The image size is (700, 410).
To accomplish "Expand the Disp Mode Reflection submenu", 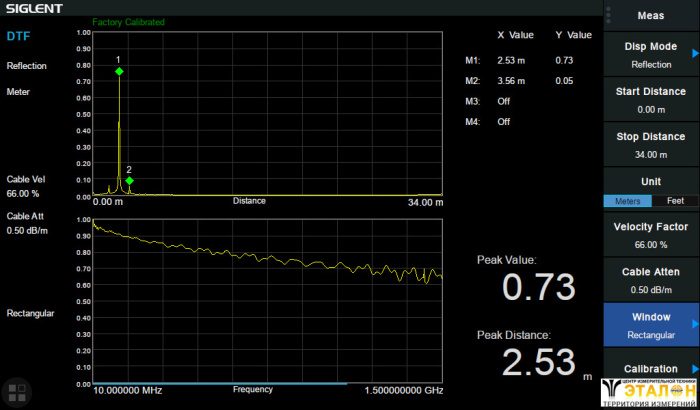I will (x=651, y=55).
